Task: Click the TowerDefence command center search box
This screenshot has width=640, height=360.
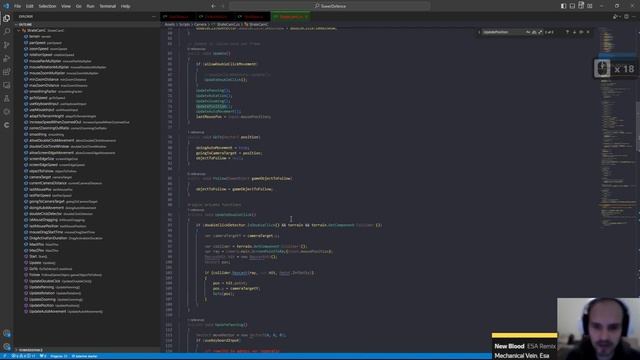Action: point(330,6)
